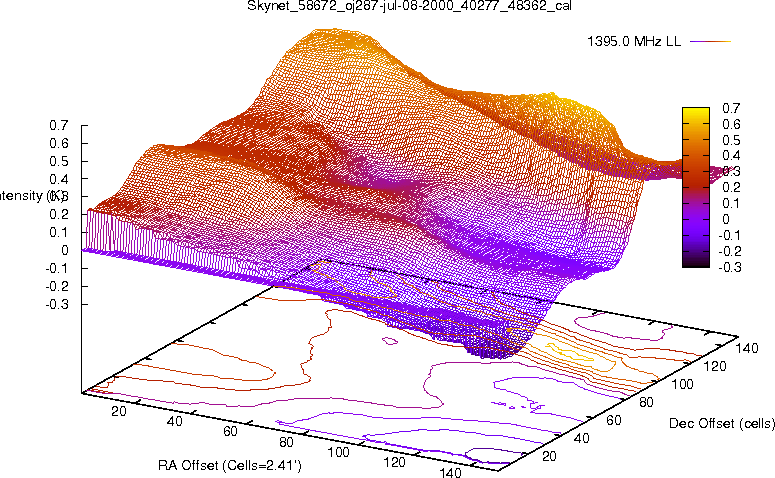This screenshot has width=775, height=478.
Task: Click the 0.6 label on the color bar
Action: click(731, 124)
